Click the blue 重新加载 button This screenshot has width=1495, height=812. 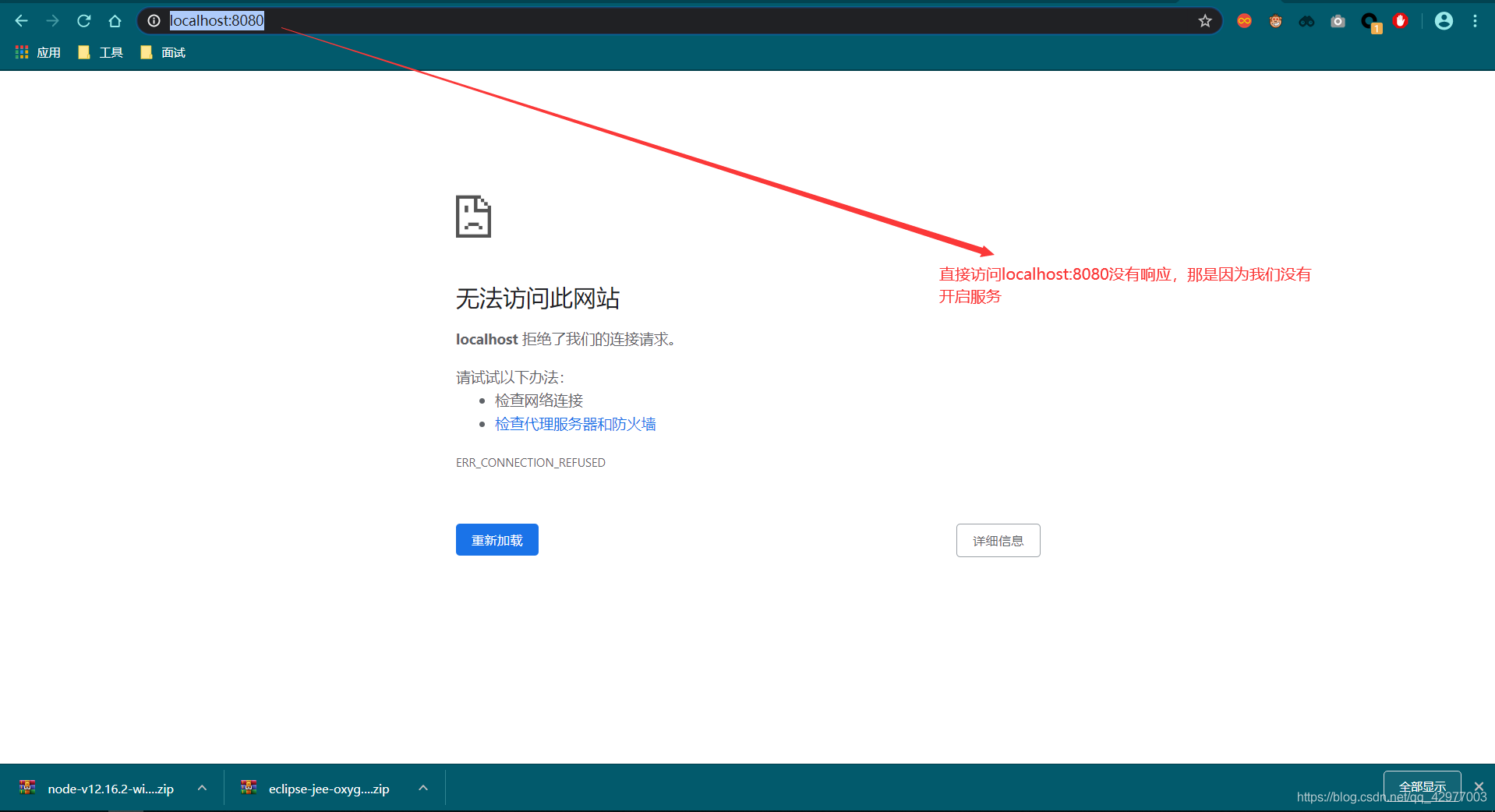497,539
